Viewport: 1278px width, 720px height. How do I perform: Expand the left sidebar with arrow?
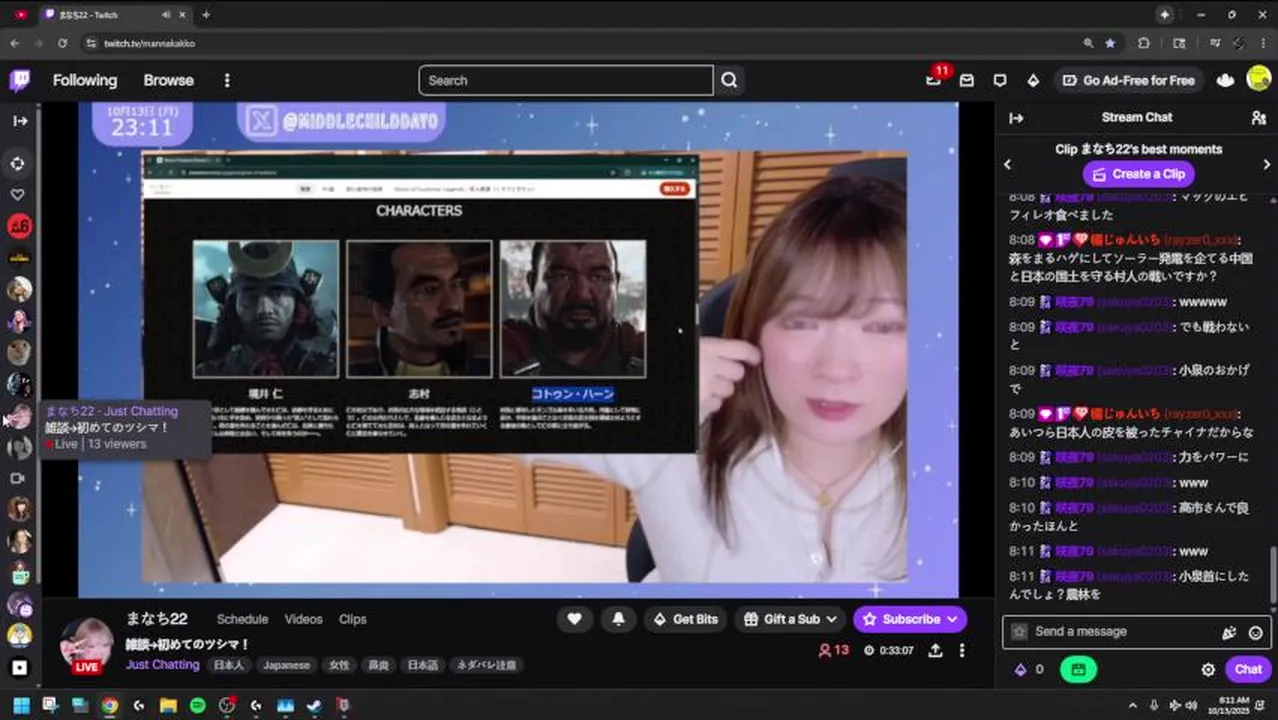pos(20,120)
